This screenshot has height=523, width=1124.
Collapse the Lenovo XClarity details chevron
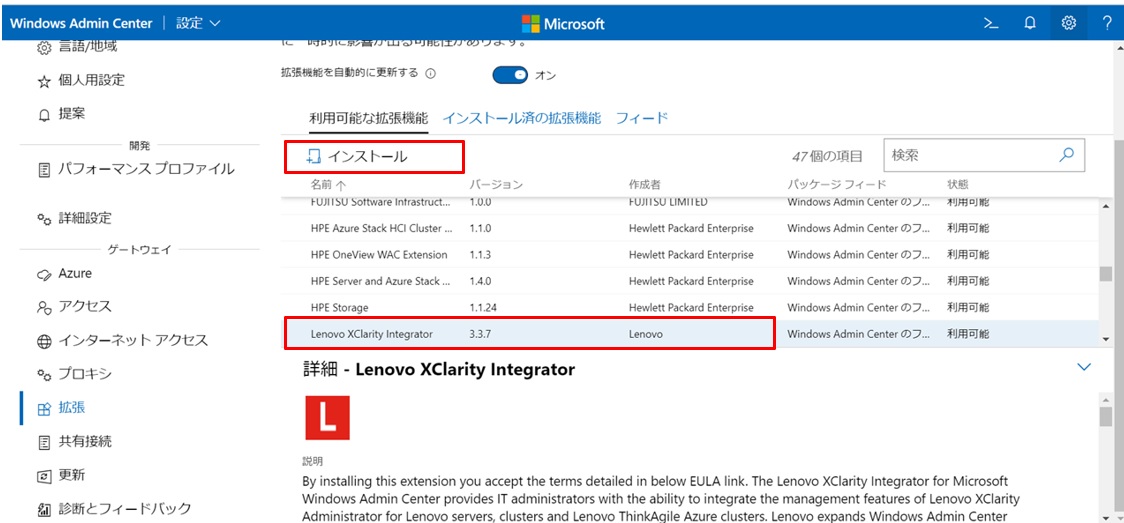(x=1084, y=368)
